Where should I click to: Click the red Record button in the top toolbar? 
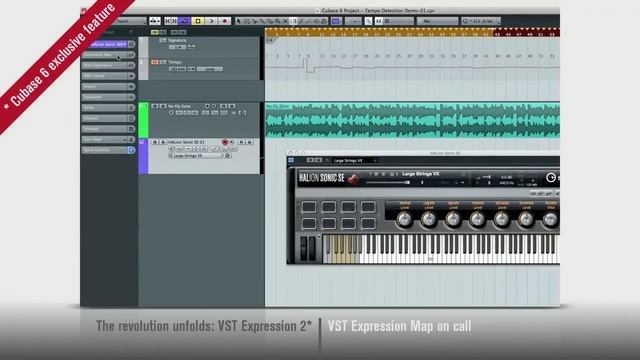[x=224, y=21]
